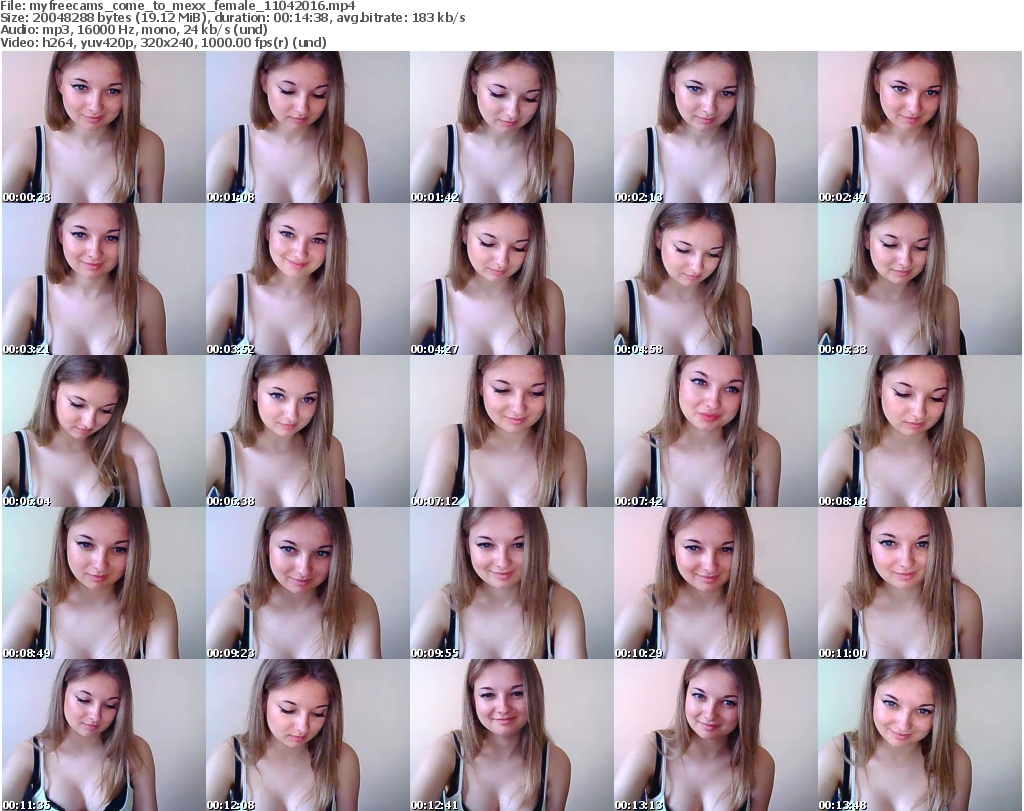Open the frame at 00:03:52

pos(308,279)
